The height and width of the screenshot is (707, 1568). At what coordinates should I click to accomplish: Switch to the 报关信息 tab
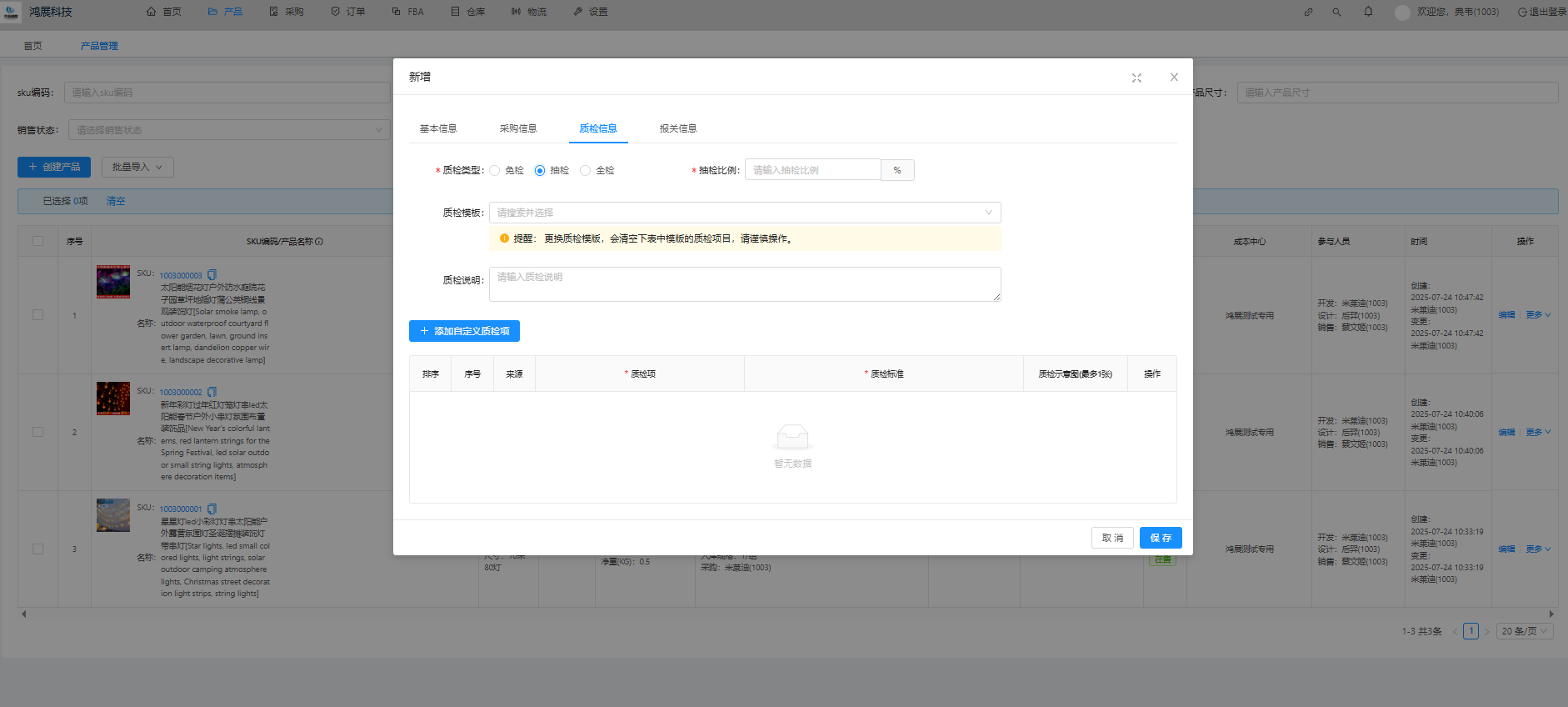(x=677, y=128)
